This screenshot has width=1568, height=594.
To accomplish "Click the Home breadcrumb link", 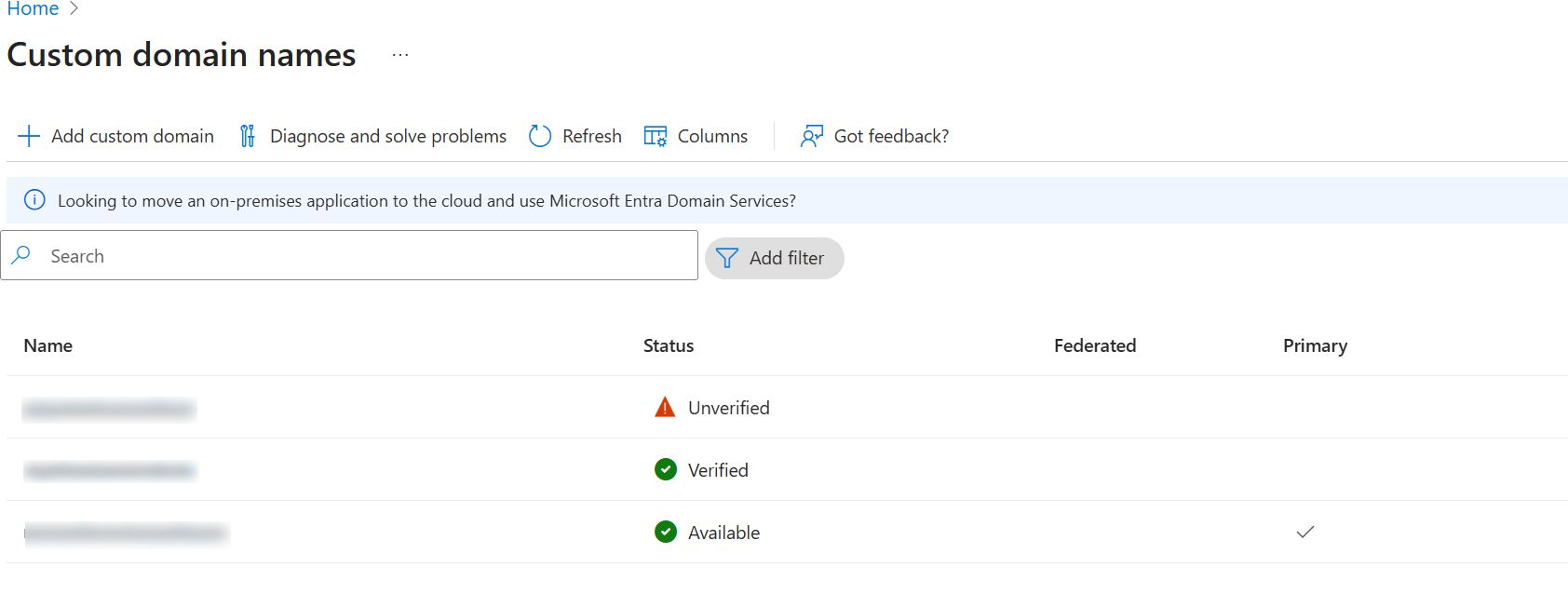I will 33,9.
